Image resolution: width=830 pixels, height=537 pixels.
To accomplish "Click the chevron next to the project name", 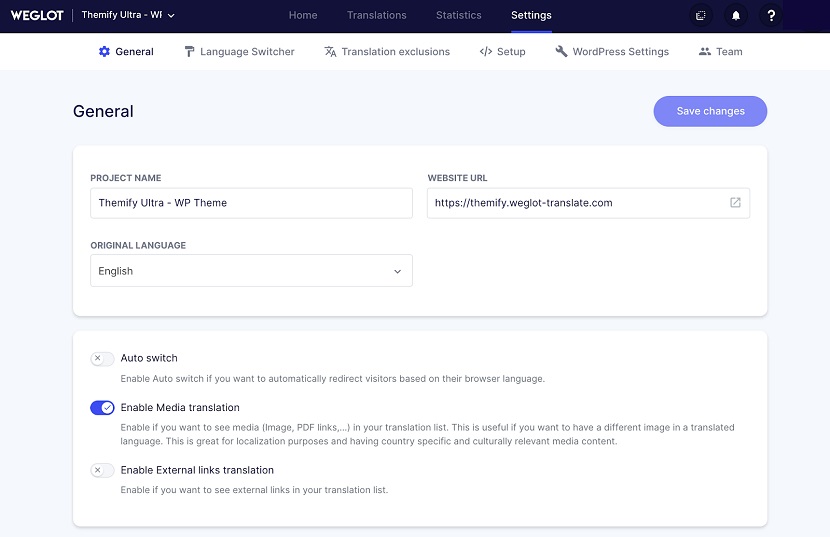I will click(171, 16).
